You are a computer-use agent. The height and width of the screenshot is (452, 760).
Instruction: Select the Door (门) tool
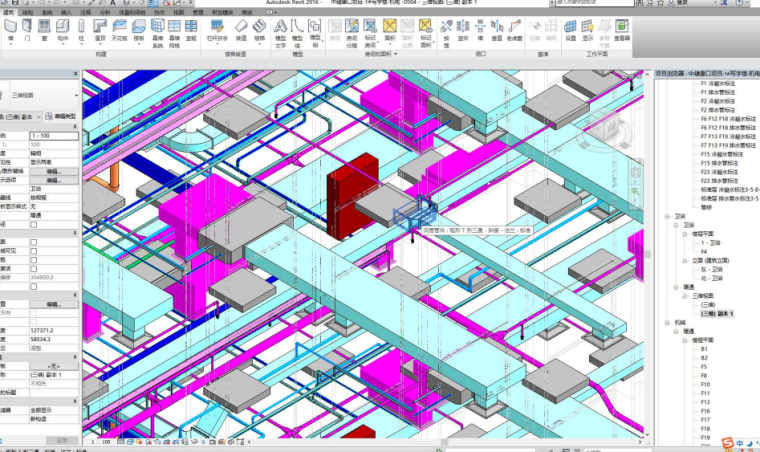[28, 30]
